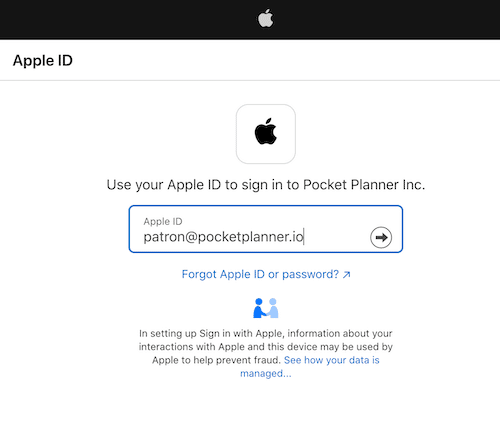
Task: Click the Pocket Planner Inc. name in heading
Action: [364, 185]
